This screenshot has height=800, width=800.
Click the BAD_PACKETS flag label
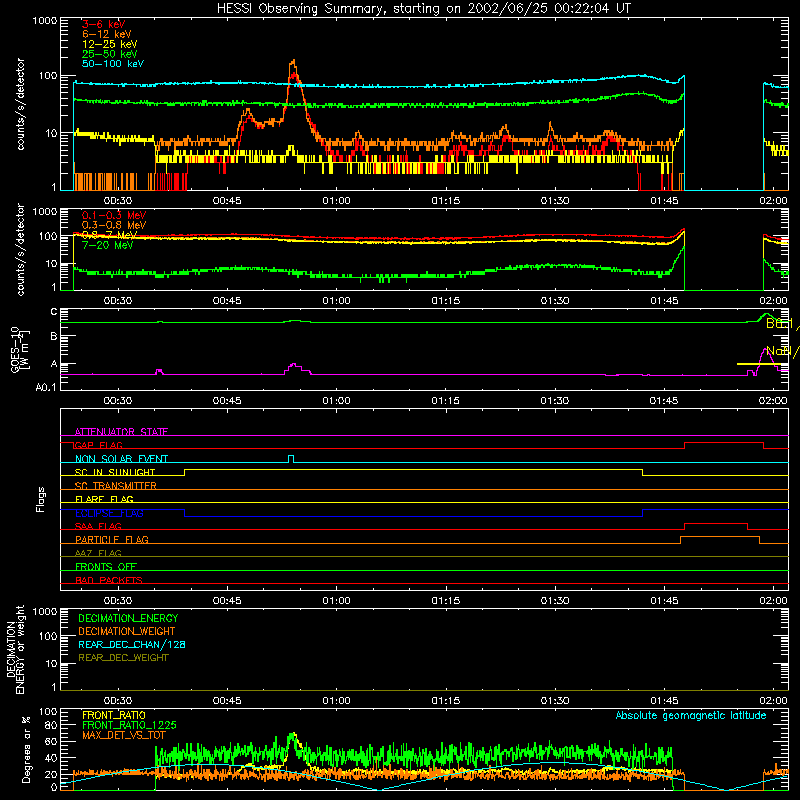pyautogui.click(x=109, y=580)
